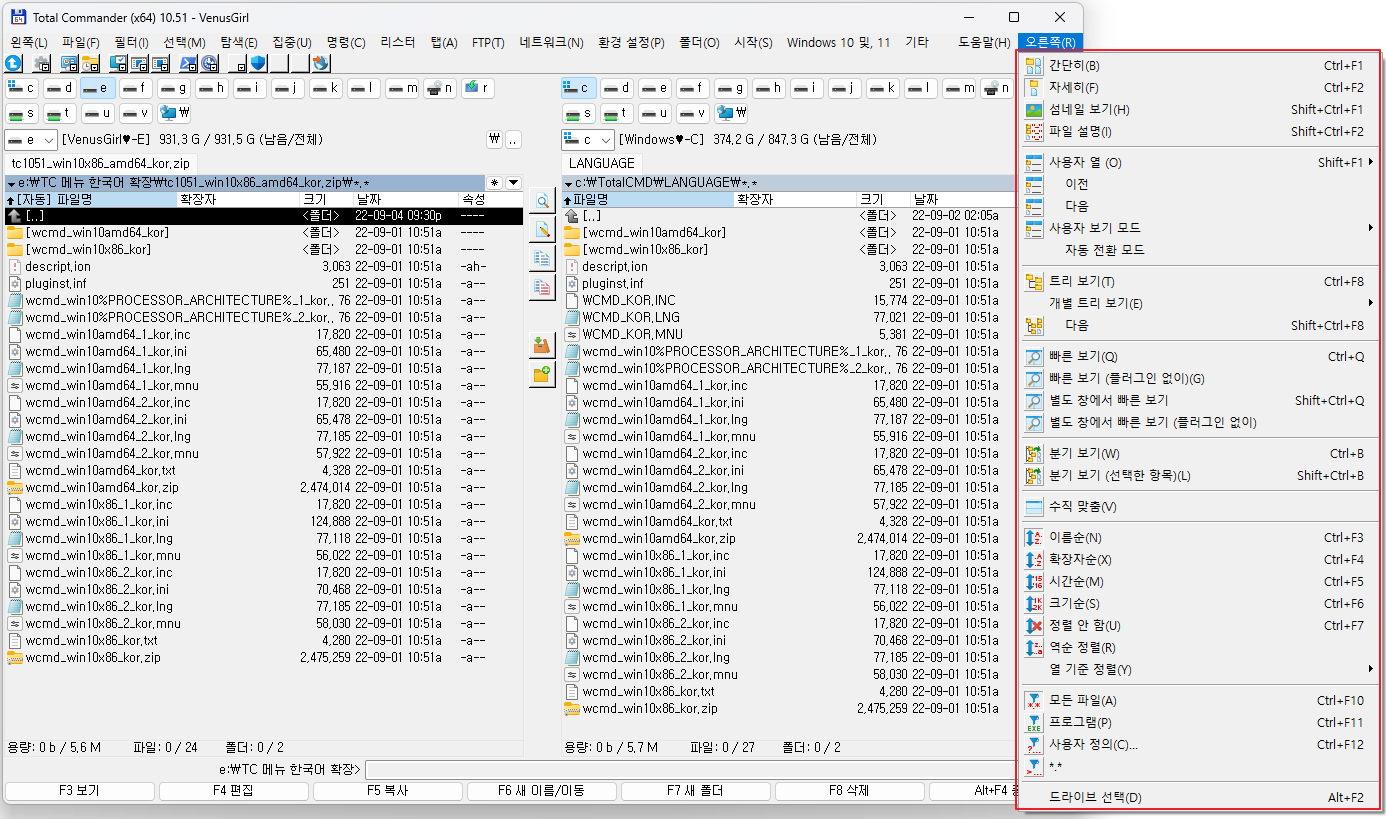Image resolution: width=1386 pixels, height=819 pixels.
Task: Select optical drive n in left panel
Action: point(439,88)
